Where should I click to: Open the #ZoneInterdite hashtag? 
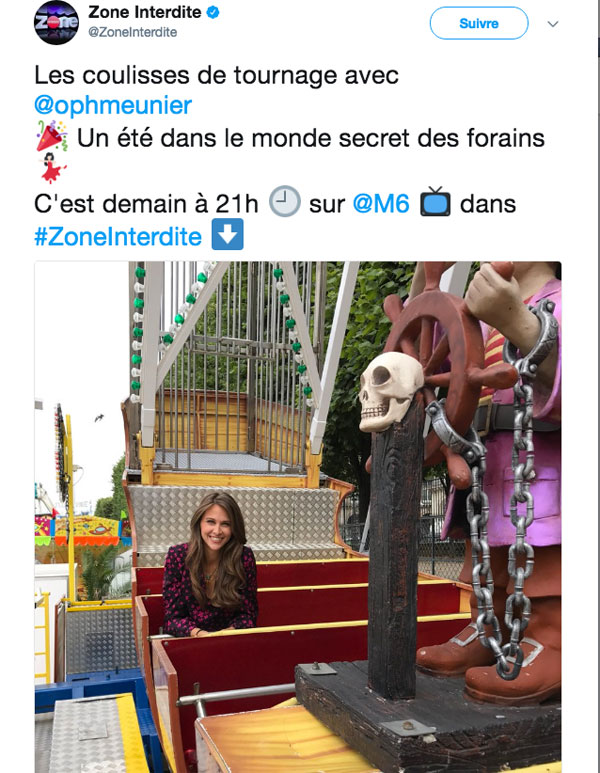118,236
